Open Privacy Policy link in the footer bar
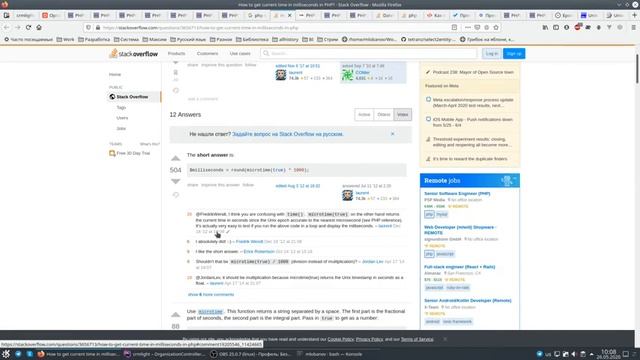 [x=369, y=339]
